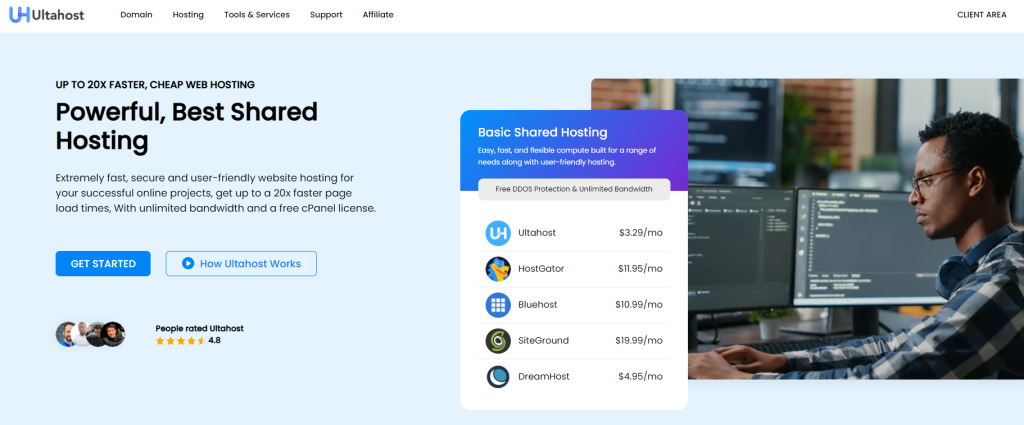Click 'UP TO 20X FASTER, CHEAP WEB HOSTING' tagline
Viewport: 1024px width, 425px height.
[155, 85]
